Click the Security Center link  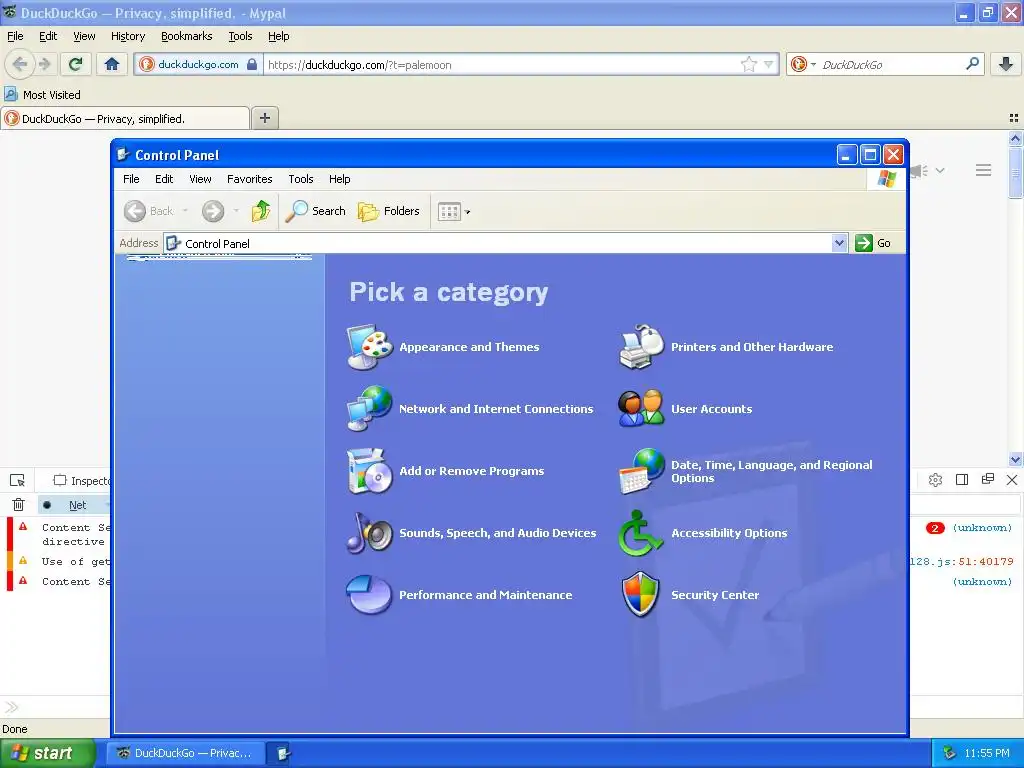pyautogui.click(x=715, y=595)
